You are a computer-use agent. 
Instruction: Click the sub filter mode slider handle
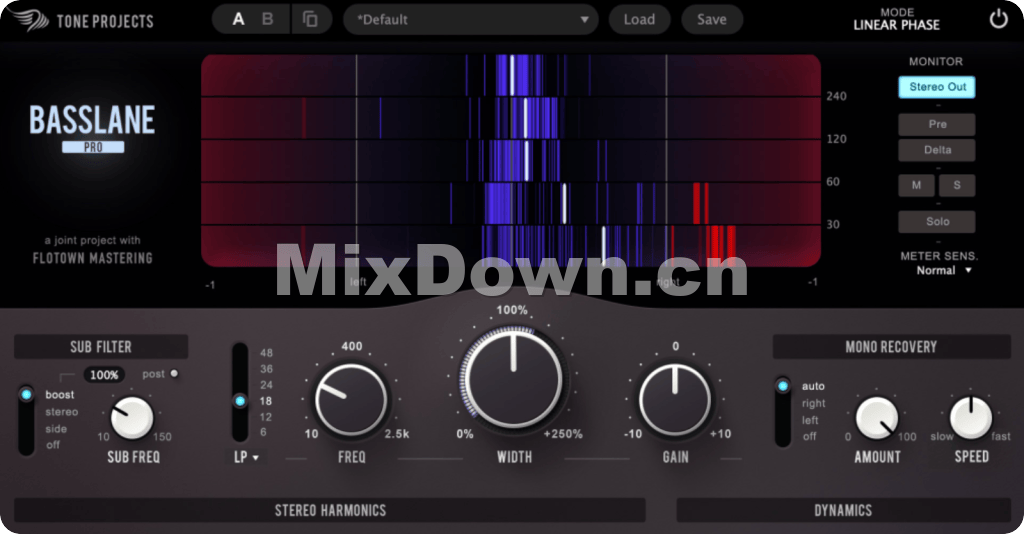click(x=26, y=394)
